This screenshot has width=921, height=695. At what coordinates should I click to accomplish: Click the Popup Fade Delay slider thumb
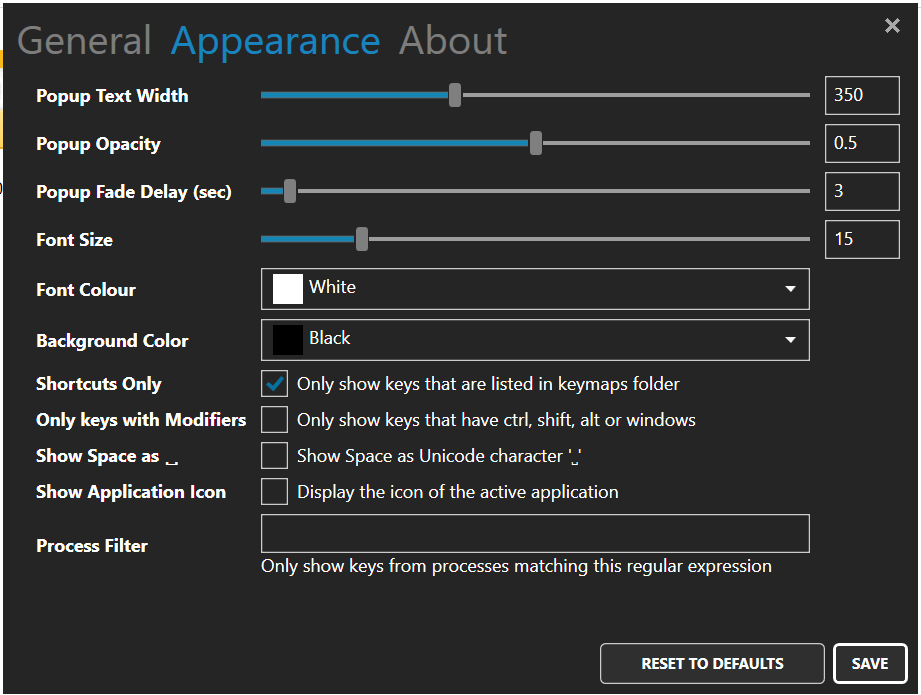290,191
